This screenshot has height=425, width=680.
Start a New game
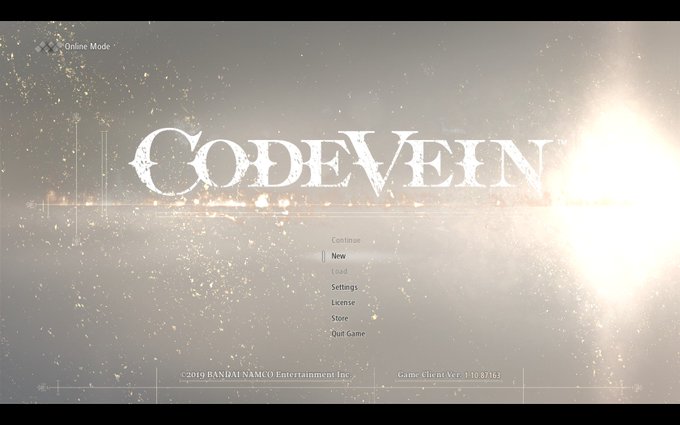[x=338, y=256]
